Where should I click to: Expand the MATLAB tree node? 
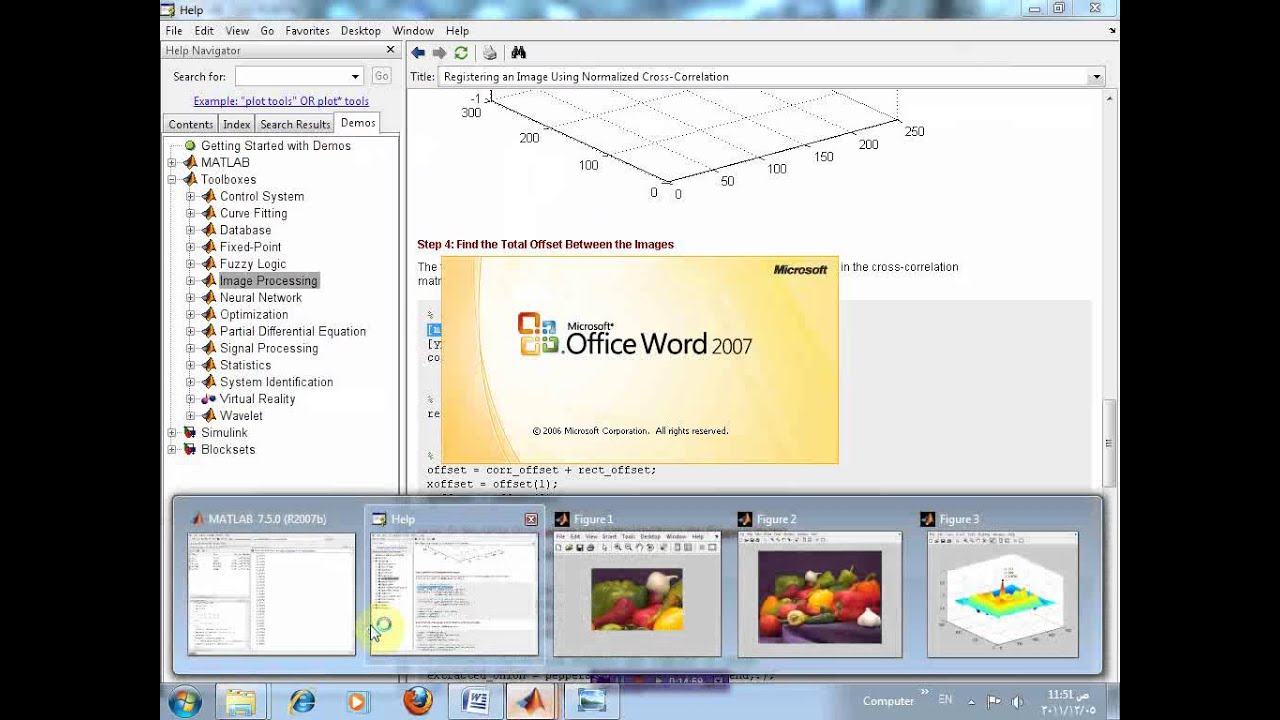pyautogui.click(x=172, y=163)
